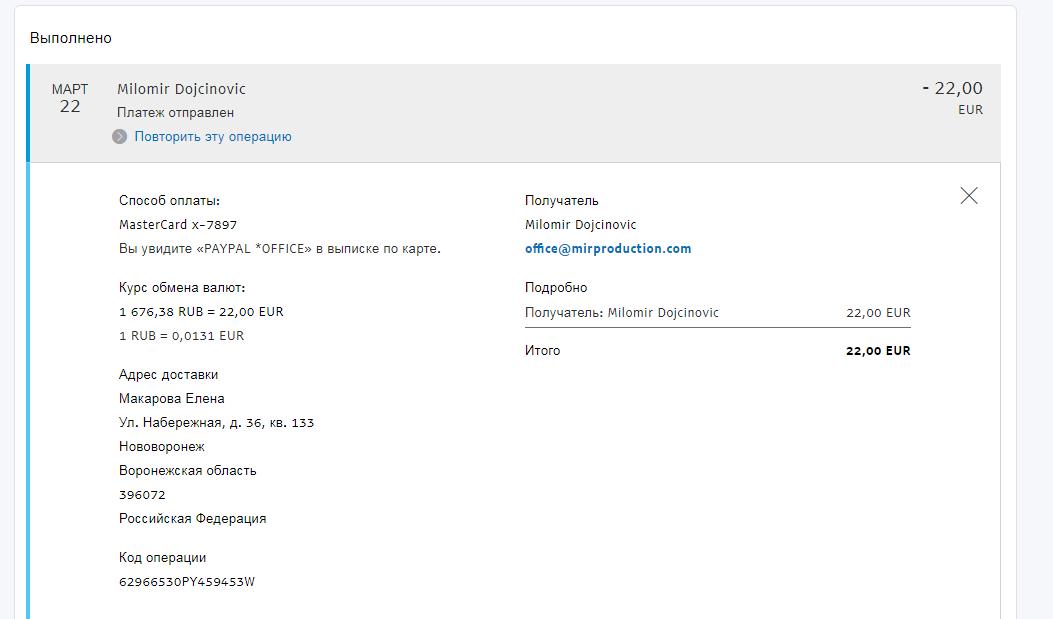The image size is (1053, 619).
Task: Click the PAYPAL *OFFICE card statement note
Action: tap(279, 249)
